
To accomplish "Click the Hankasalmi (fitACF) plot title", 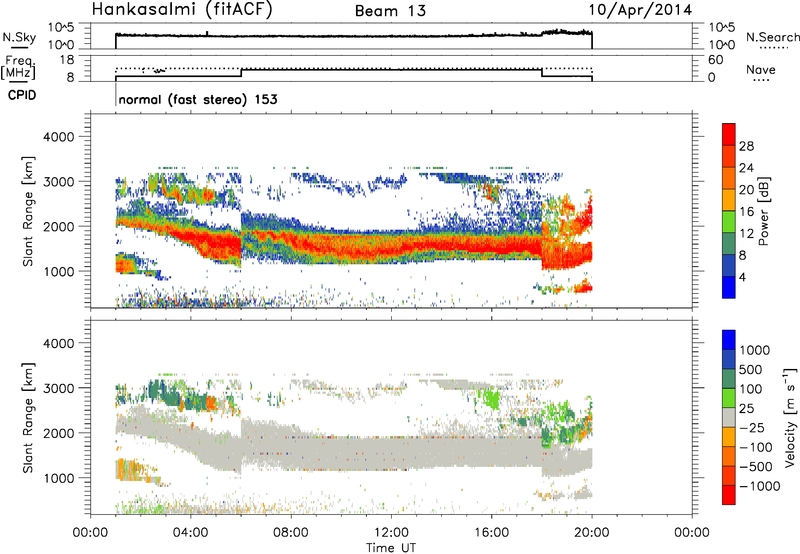I will [x=182, y=10].
